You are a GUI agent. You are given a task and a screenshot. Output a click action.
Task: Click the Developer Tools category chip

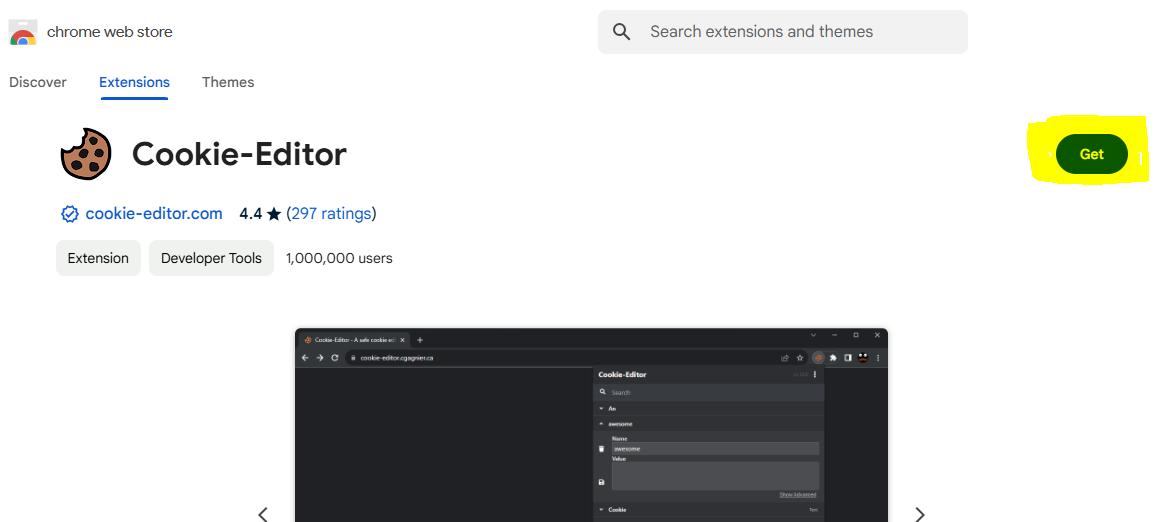pos(211,258)
